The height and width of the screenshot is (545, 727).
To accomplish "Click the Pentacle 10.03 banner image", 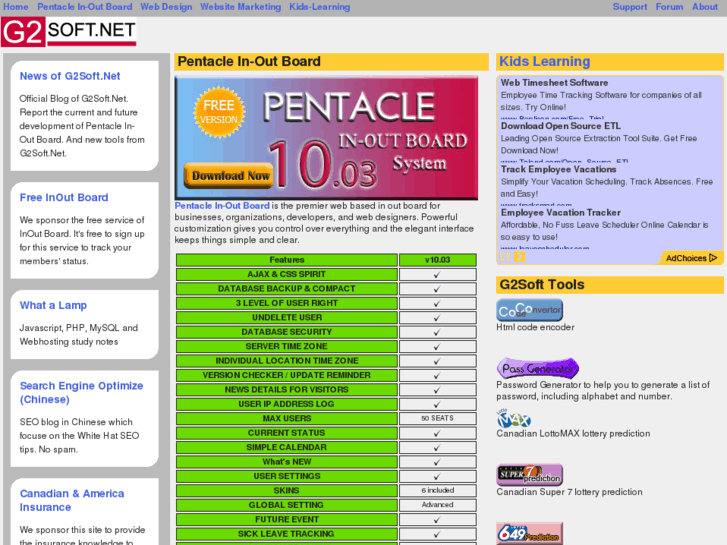I will click(326, 138).
